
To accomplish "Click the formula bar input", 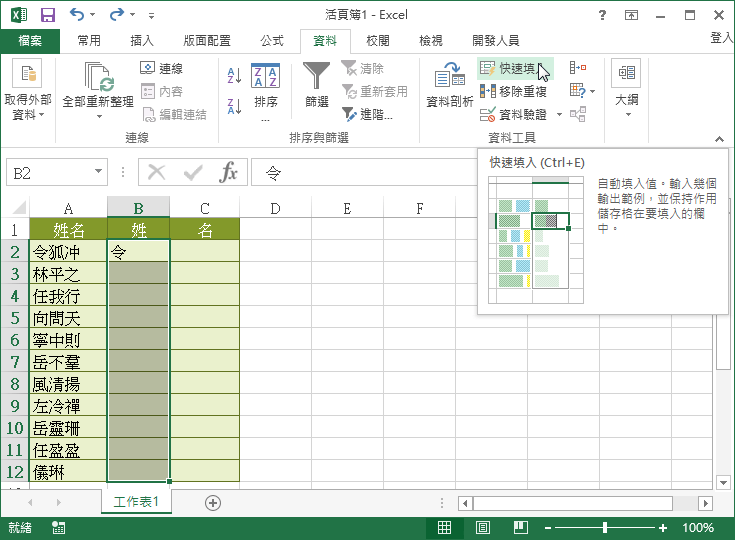I will [x=365, y=172].
